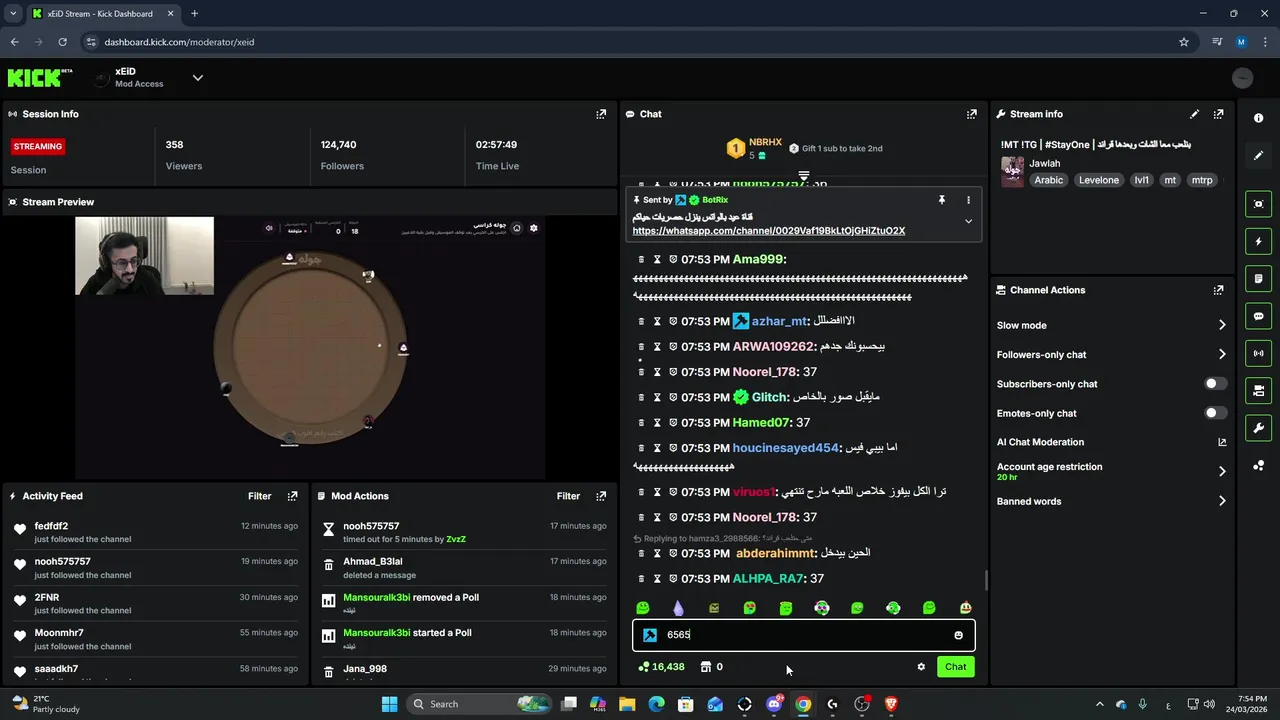Click the stream preview video
The width and height of the screenshot is (1280, 720).
point(310,348)
